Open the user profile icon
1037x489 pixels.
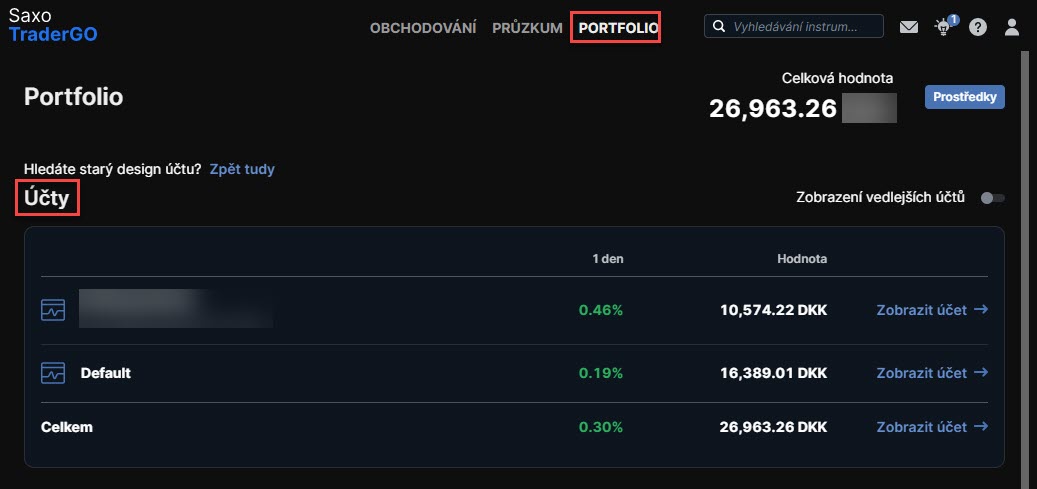click(1012, 27)
